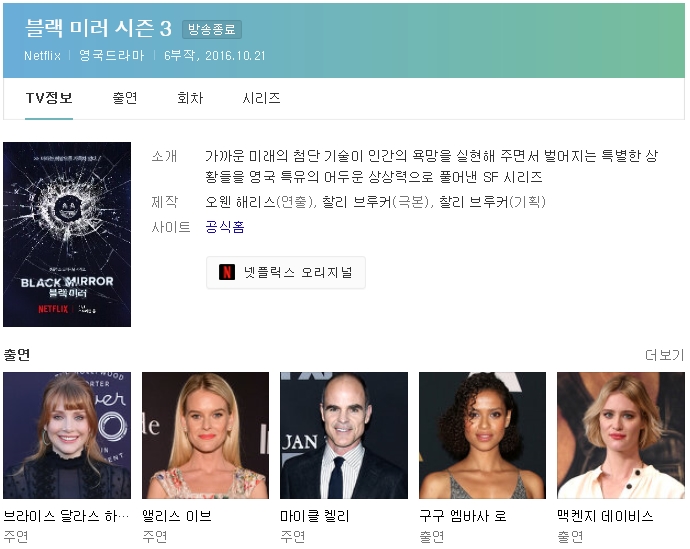Viewport: 690px width, 549px height.
Task: Open 마이클 켈리 cast photo
Action: click(344, 435)
